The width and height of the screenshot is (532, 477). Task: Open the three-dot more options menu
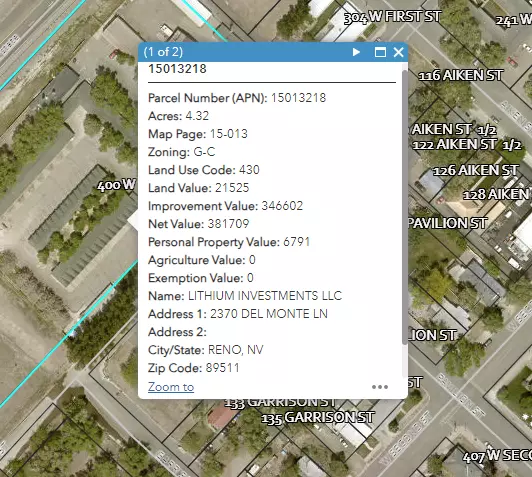[x=380, y=387]
